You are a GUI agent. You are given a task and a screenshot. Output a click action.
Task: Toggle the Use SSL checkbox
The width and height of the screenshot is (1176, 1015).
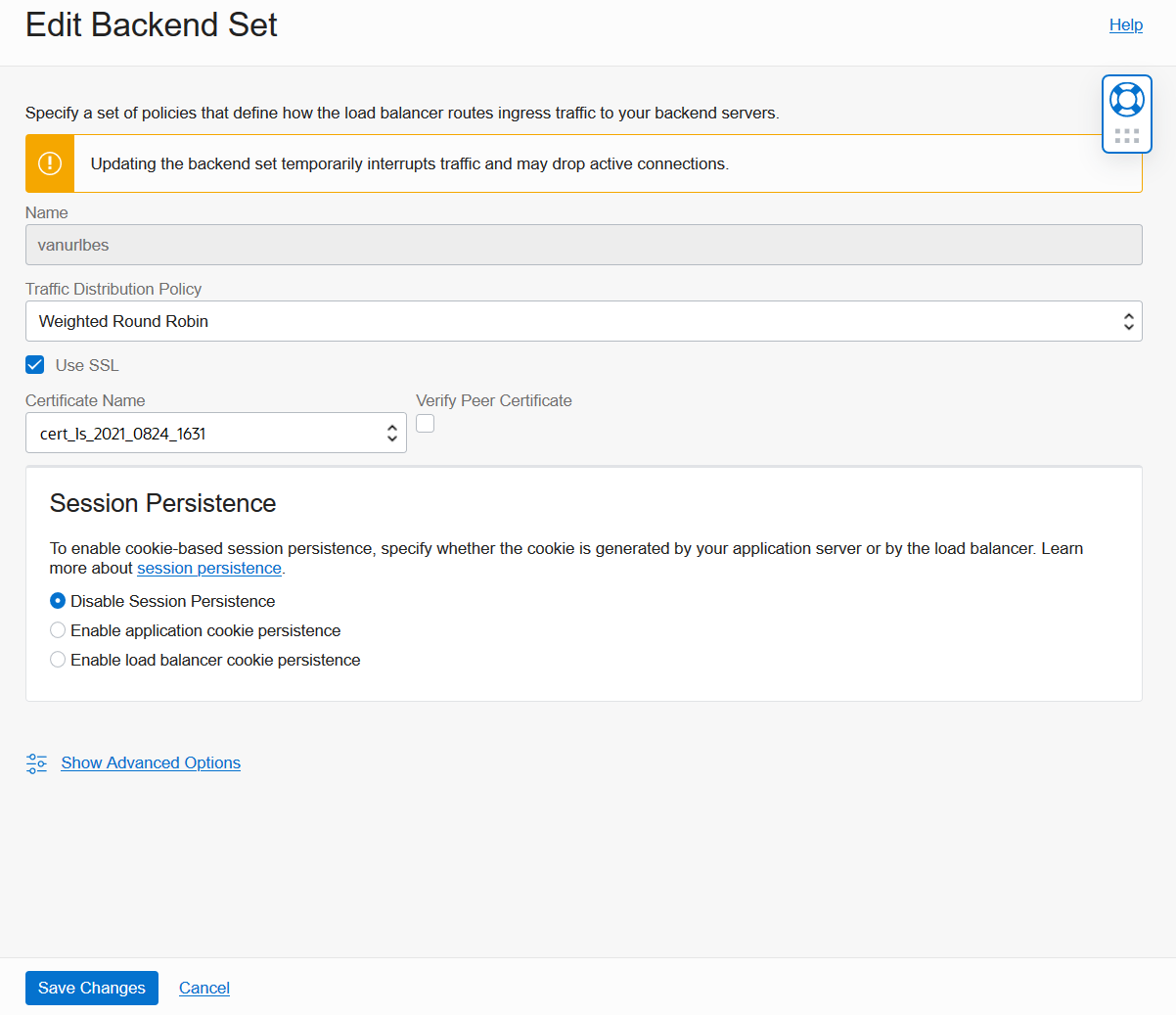34,364
